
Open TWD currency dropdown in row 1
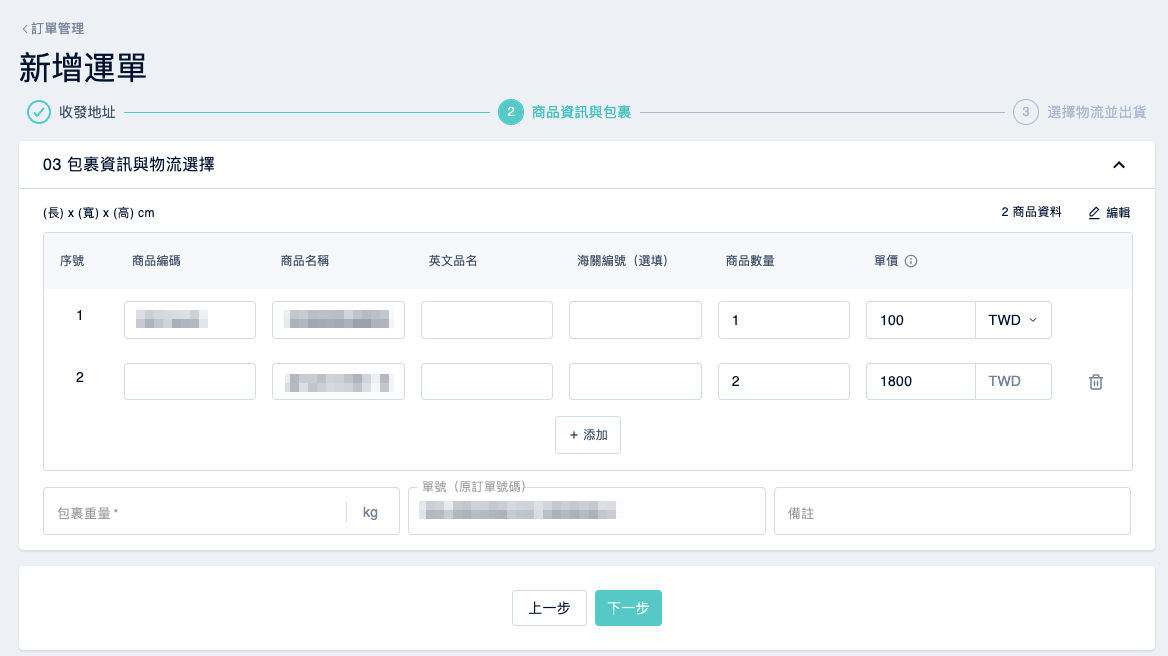tap(1013, 320)
